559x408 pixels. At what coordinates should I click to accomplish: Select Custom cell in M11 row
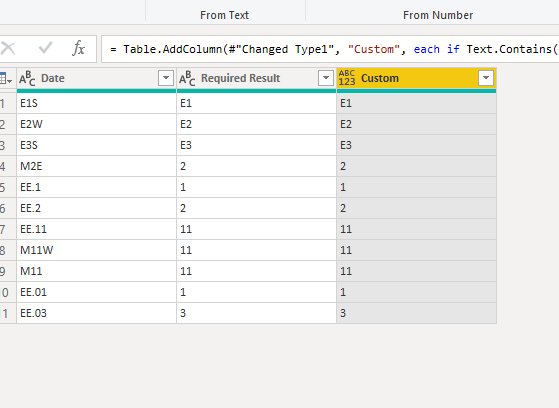point(416,271)
